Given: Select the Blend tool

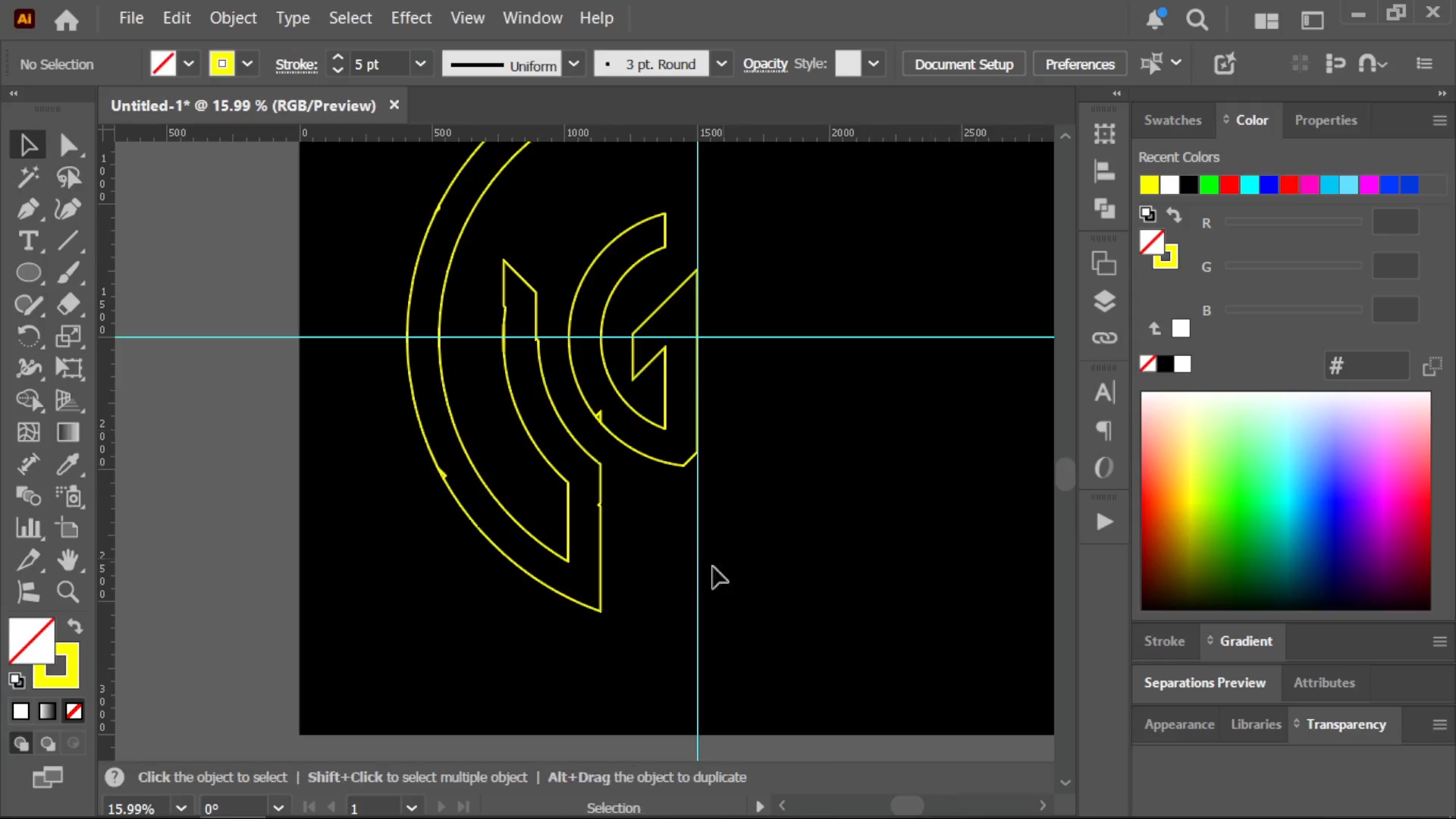Looking at the screenshot, I should [x=28, y=496].
